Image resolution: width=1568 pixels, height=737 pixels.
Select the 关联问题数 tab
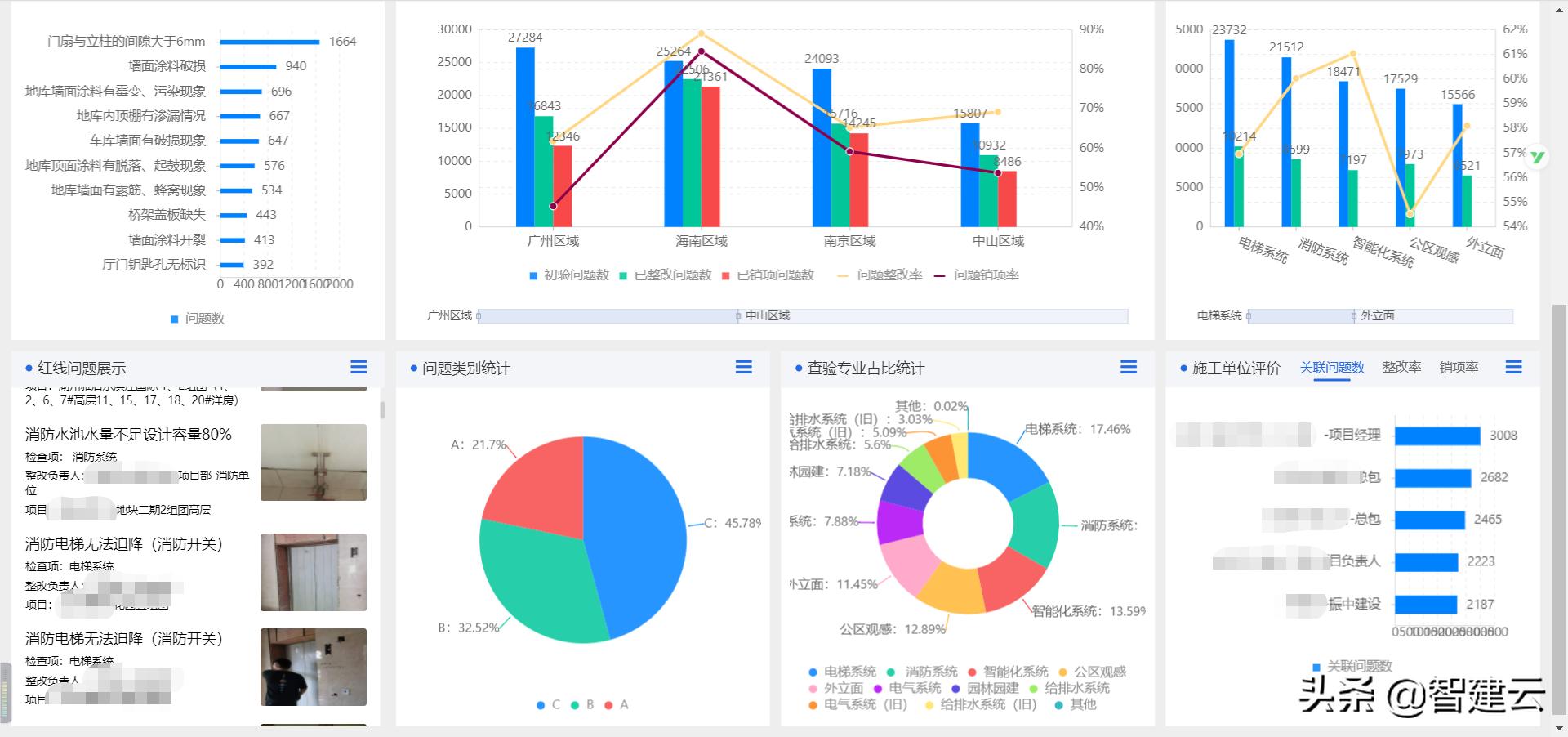point(1332,367)
